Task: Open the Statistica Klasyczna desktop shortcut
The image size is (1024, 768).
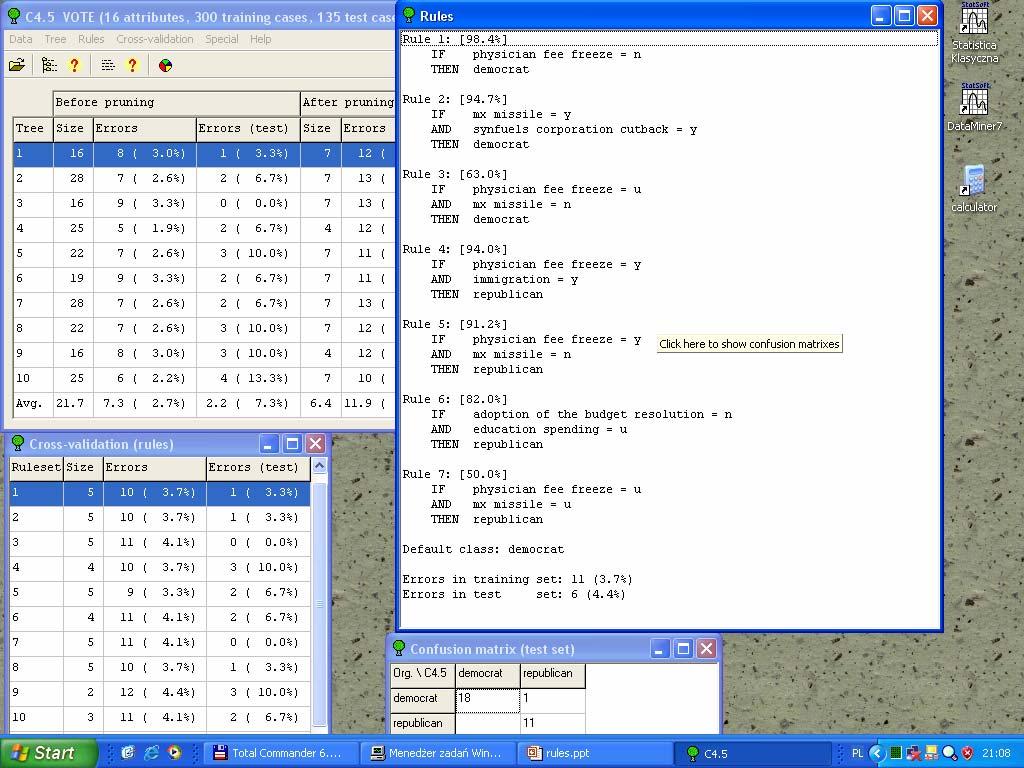Action: click(x=974, y=33)
